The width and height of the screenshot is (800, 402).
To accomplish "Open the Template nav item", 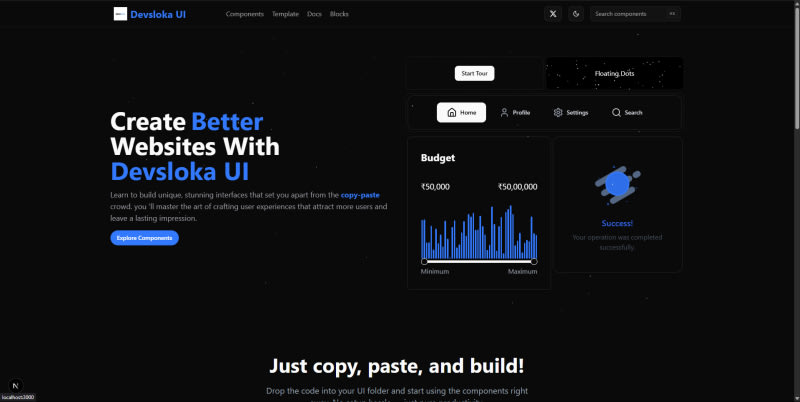I will (285, 14).
